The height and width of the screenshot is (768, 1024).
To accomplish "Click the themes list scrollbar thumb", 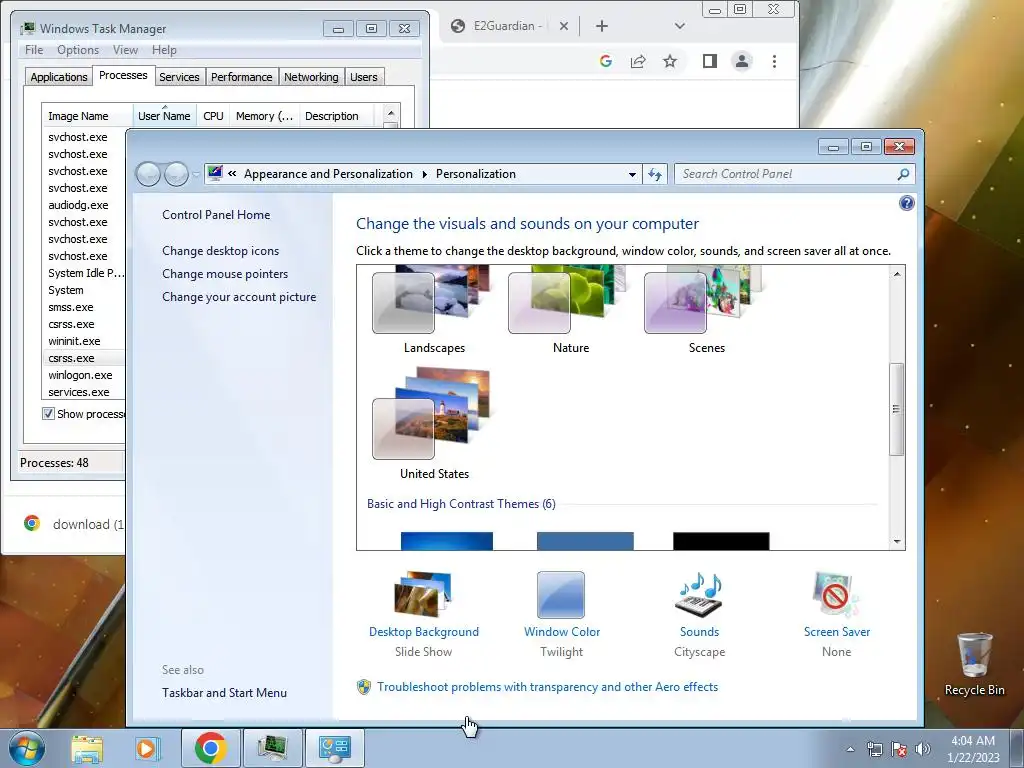I will pyautogui.click(x=897, y=409).
